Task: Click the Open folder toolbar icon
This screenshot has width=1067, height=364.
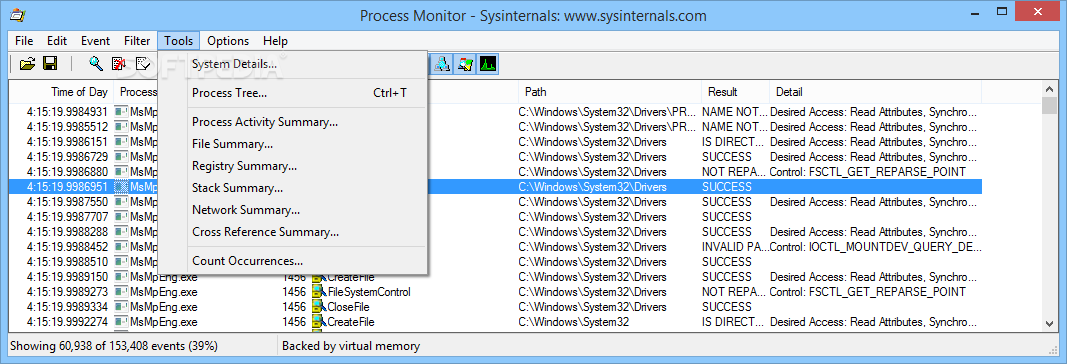Action: tap(27, 64)
